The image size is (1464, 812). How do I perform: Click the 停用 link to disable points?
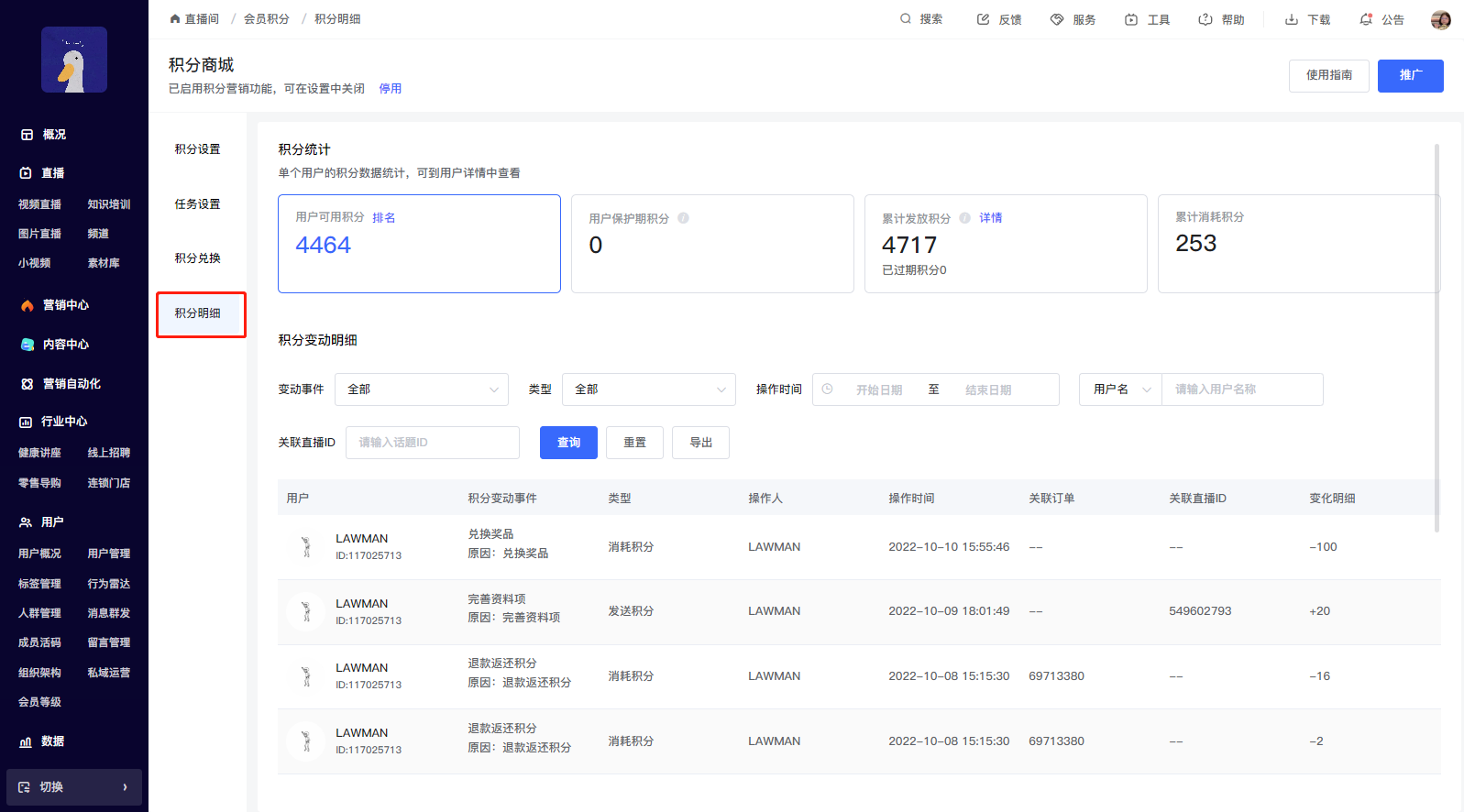pos(391,89)
